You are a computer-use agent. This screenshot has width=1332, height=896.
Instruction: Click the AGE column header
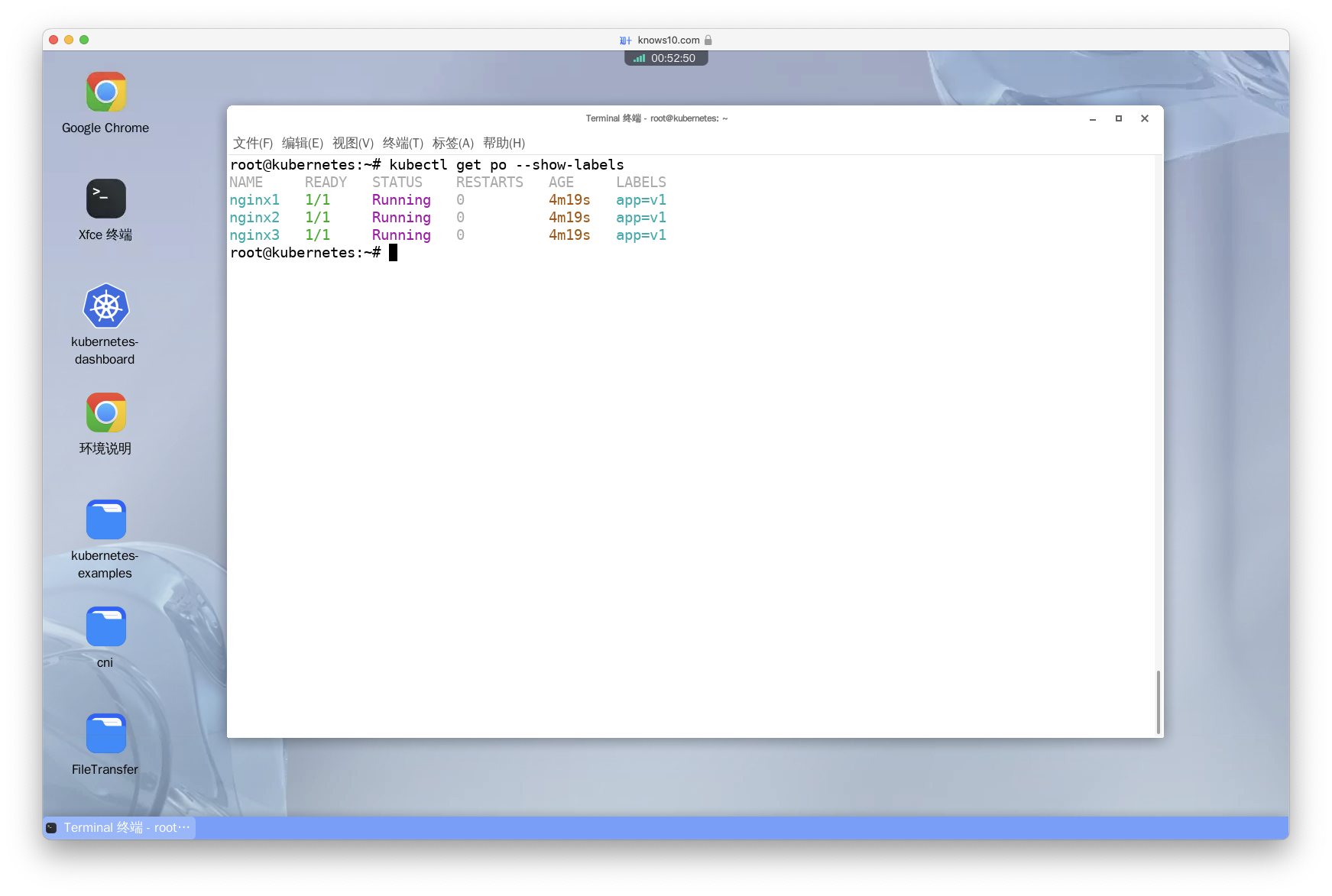[x=561, y=183]
